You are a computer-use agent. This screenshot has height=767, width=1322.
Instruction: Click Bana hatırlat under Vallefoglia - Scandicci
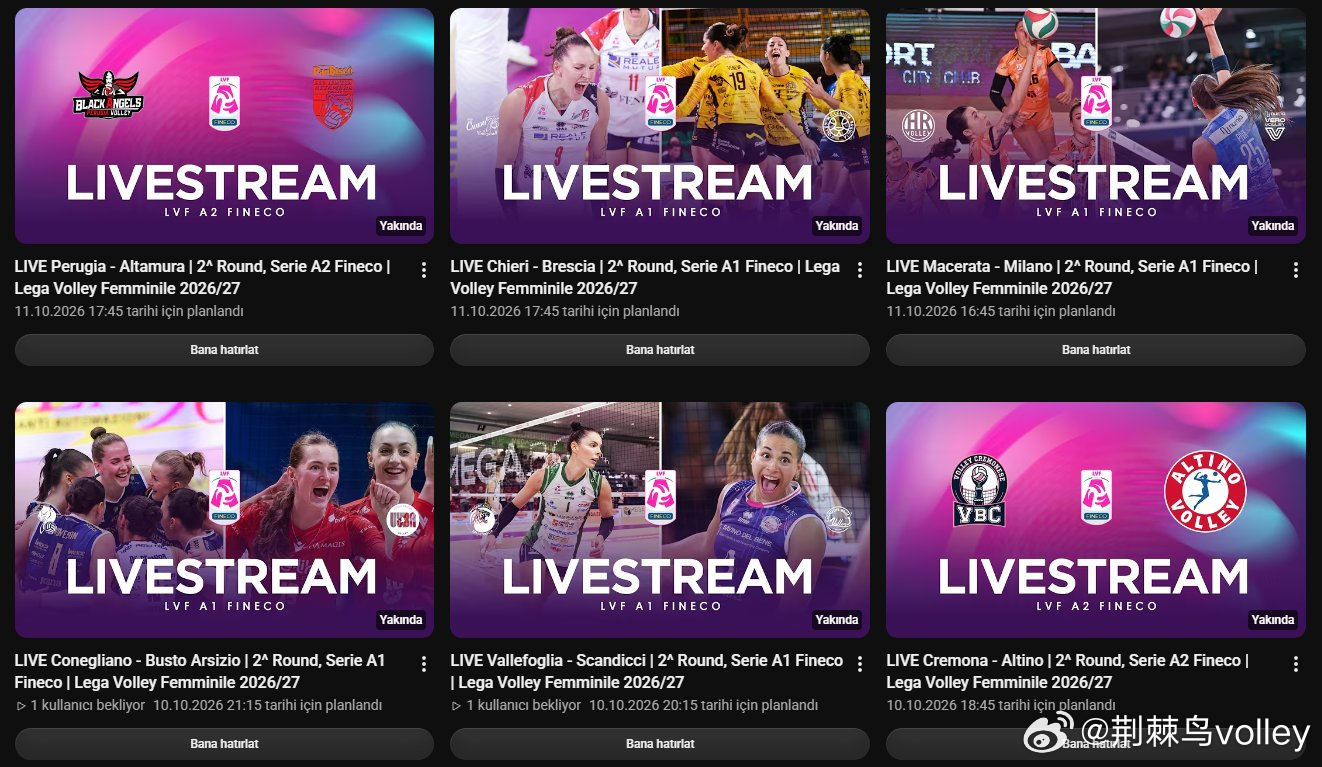pyautogui.click(x=660, y=744)
